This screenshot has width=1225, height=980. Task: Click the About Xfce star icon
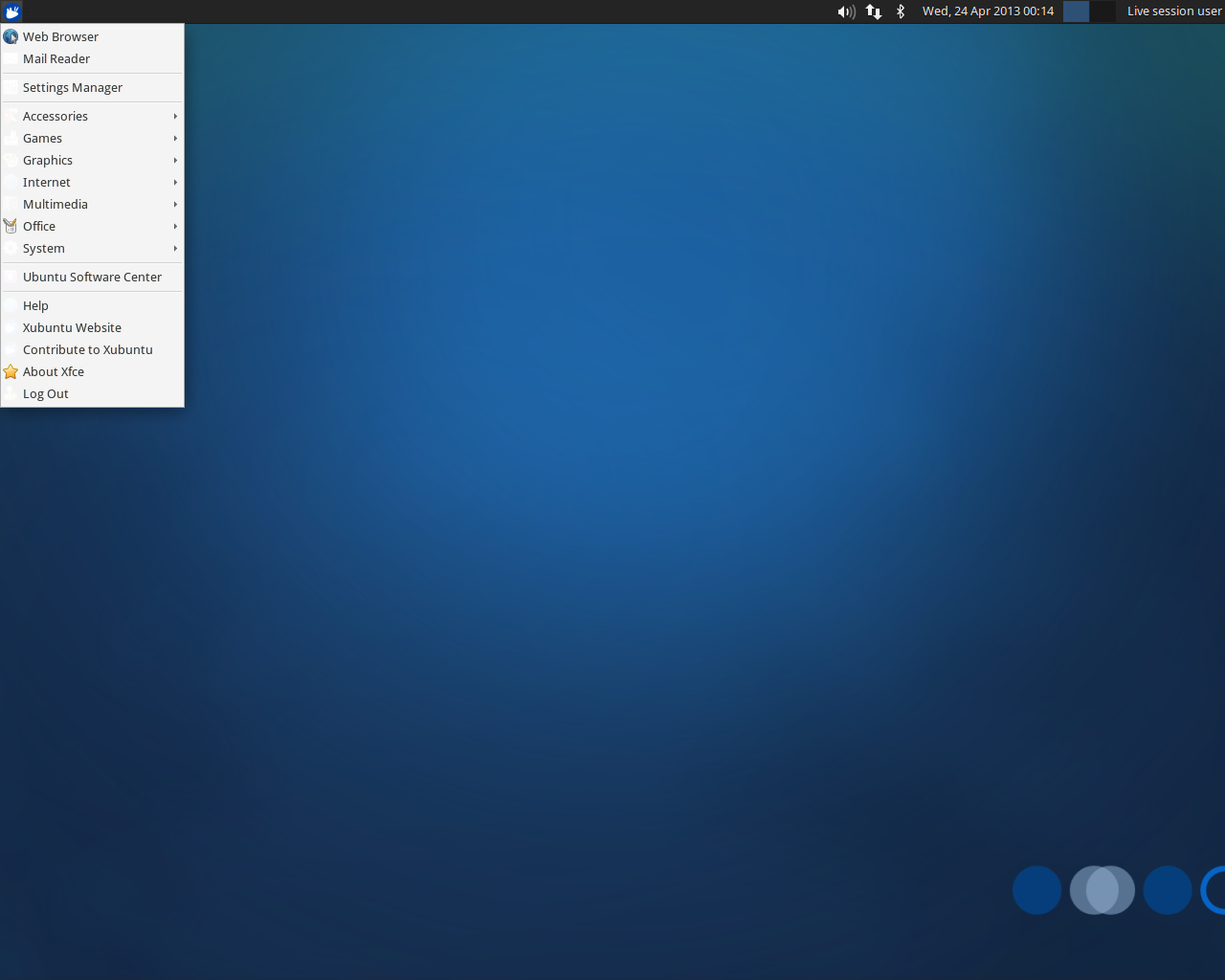tap(11, 371)
